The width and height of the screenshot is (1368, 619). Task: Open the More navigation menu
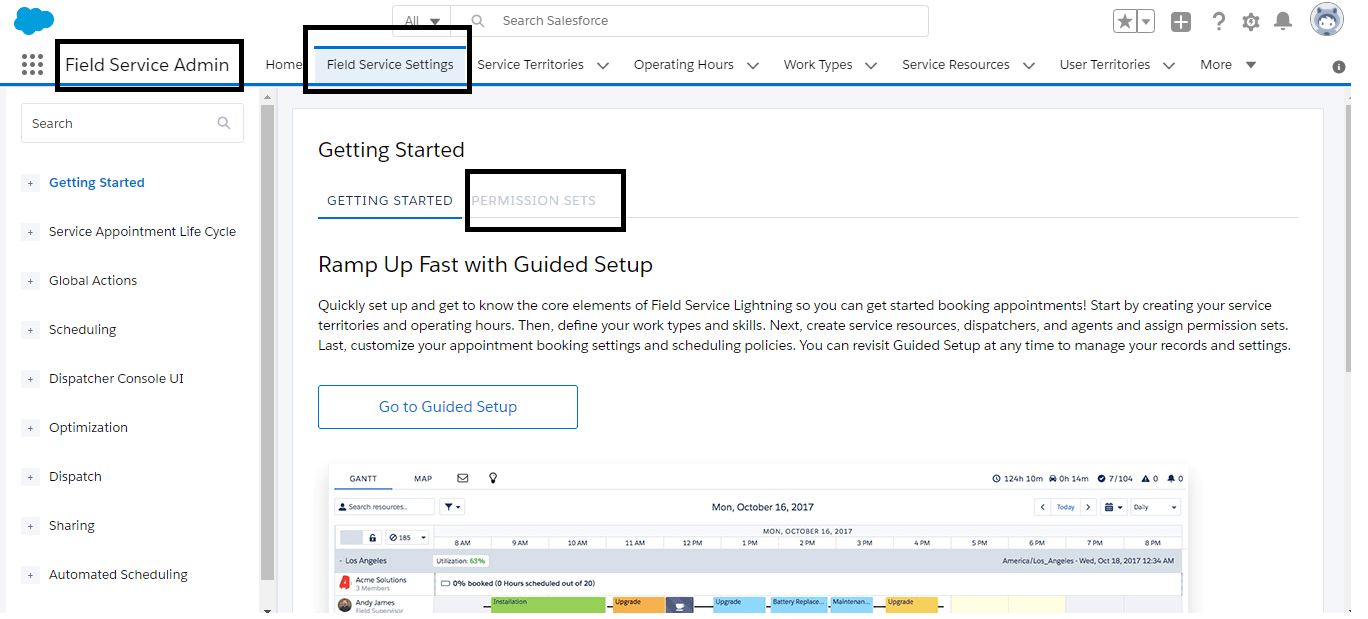(x=1228, y=64)
